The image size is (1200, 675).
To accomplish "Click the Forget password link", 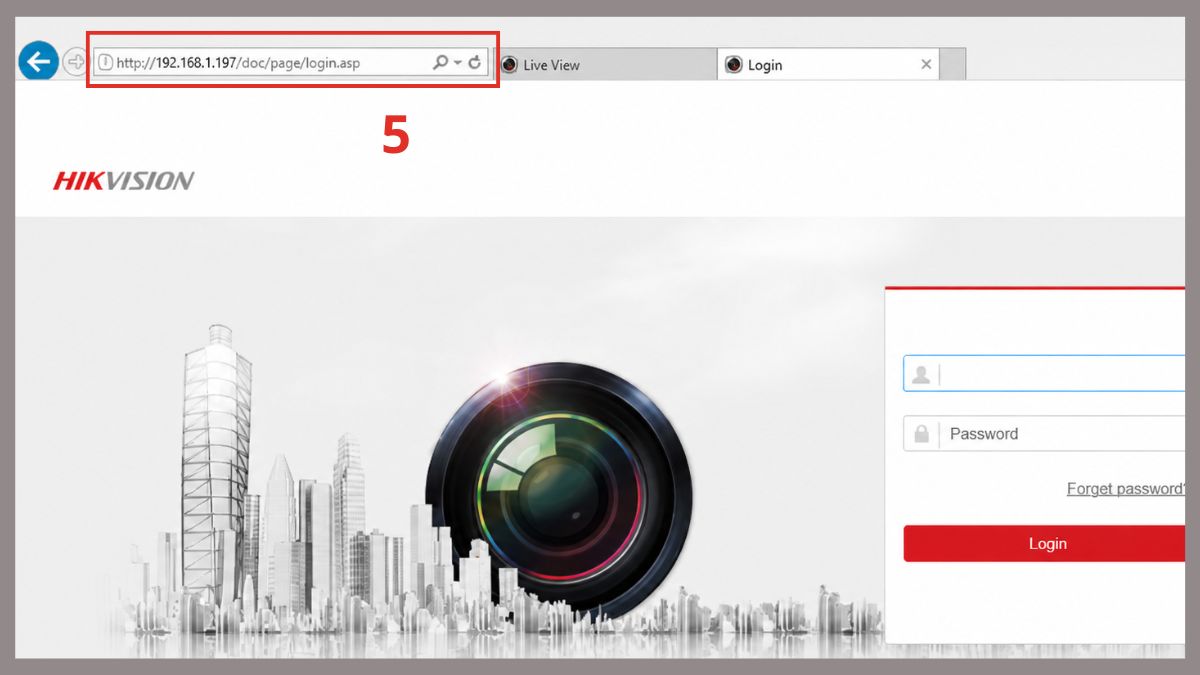I will tap(1126, 488).
